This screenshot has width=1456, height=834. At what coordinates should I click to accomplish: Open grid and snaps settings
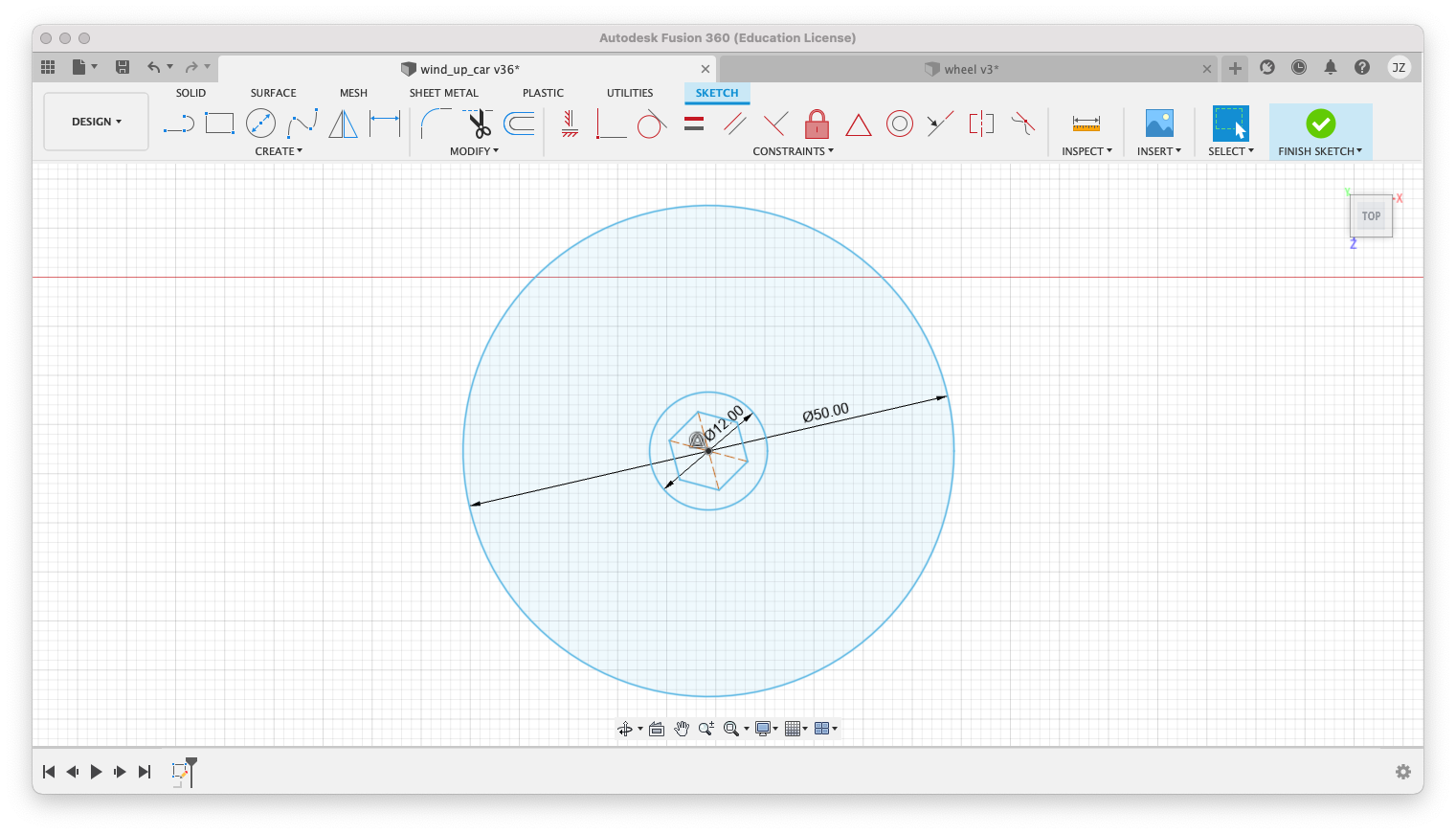pos(794,729)
